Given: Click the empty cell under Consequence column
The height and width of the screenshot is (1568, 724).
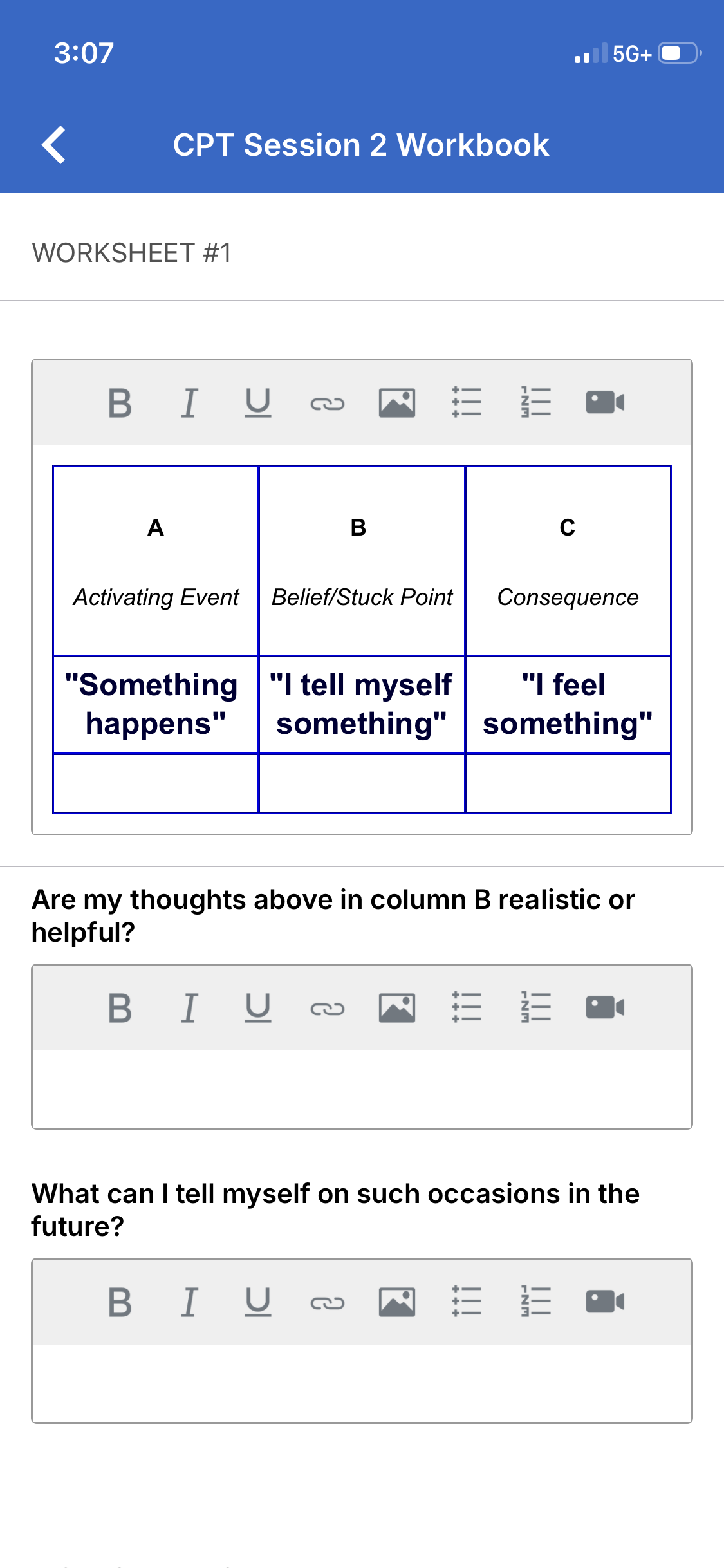Looking at the screenshot, I should 568,783.
